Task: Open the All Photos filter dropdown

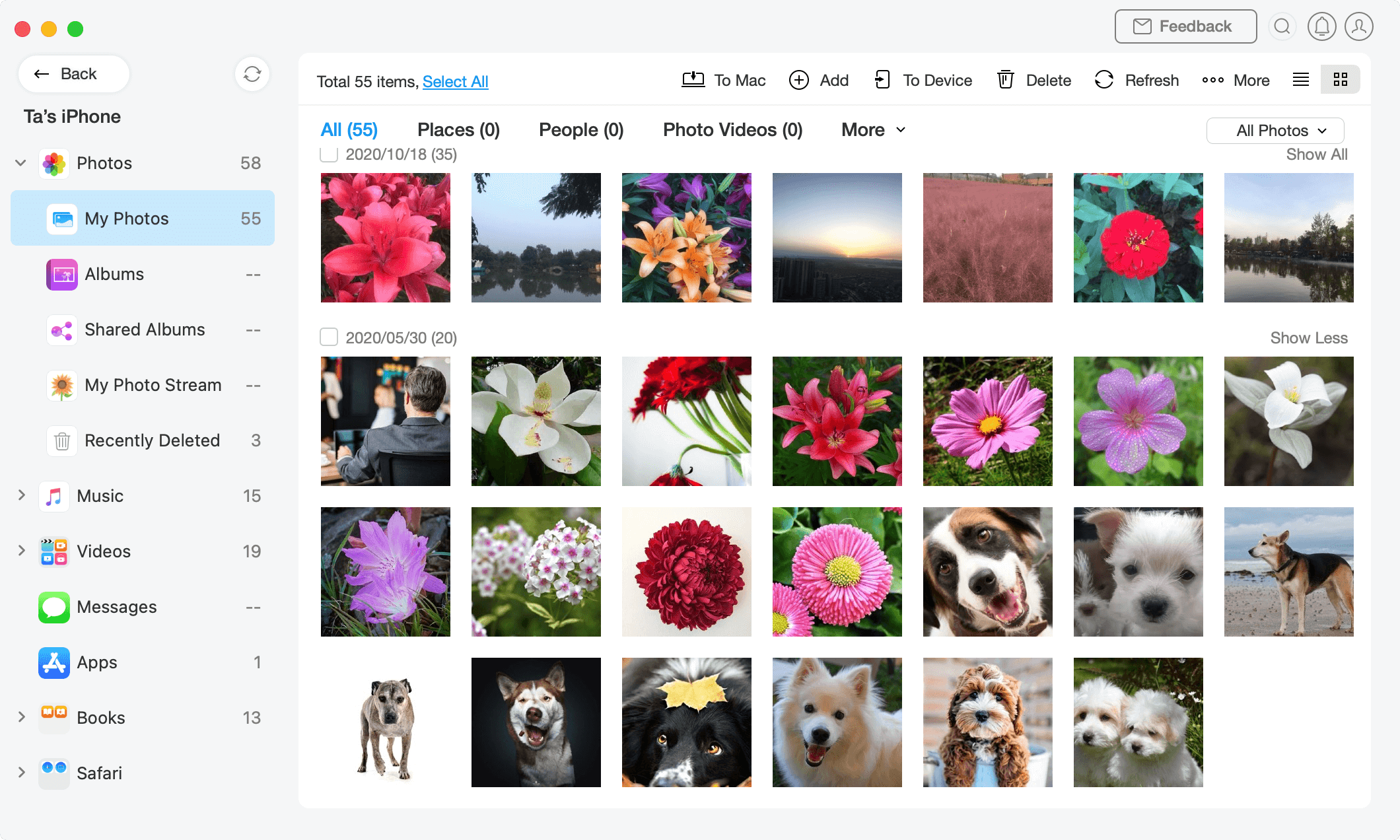Action: (1275, 131)
